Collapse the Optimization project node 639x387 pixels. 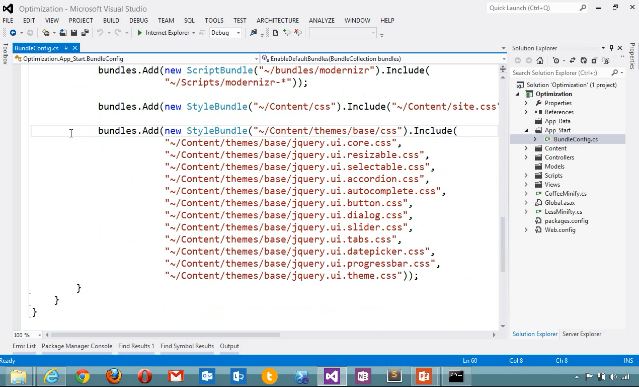click(518, 94)
